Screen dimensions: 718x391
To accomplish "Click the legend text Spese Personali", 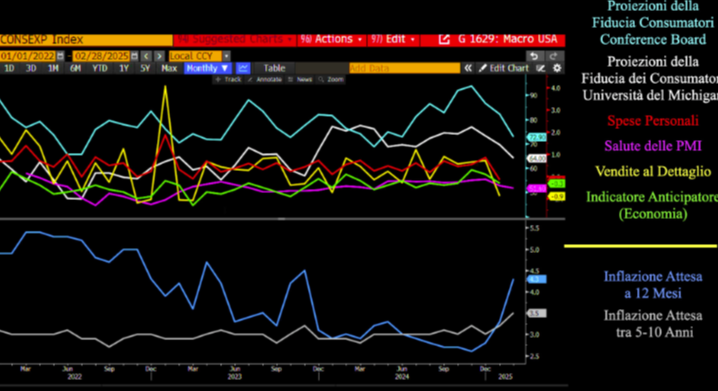I will point(653,121).
